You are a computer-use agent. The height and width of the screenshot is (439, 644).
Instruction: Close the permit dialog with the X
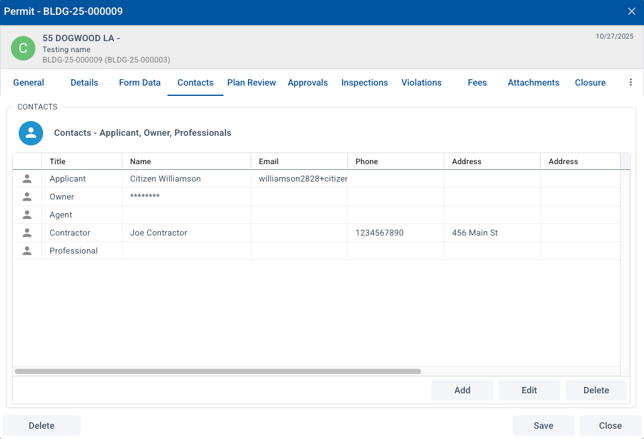tap(631, 12)
